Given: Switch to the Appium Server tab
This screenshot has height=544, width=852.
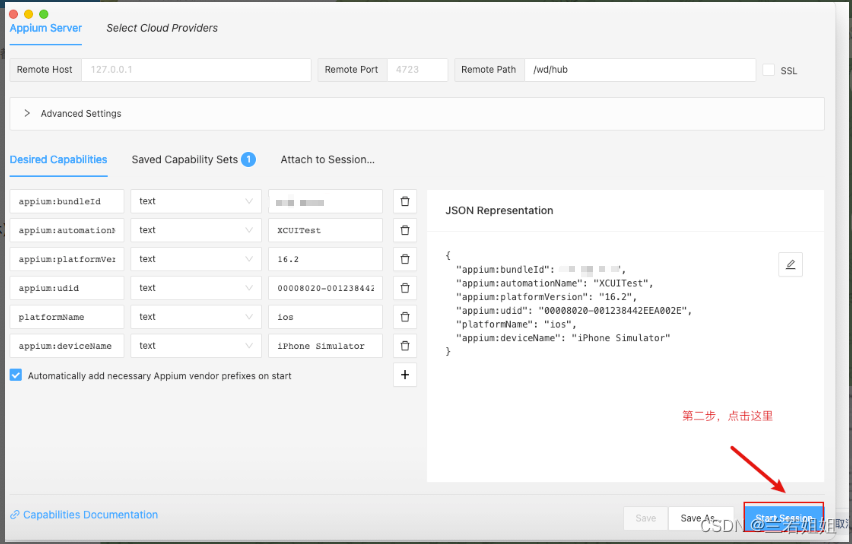Looking at the screenshot, I should (46, 28).
